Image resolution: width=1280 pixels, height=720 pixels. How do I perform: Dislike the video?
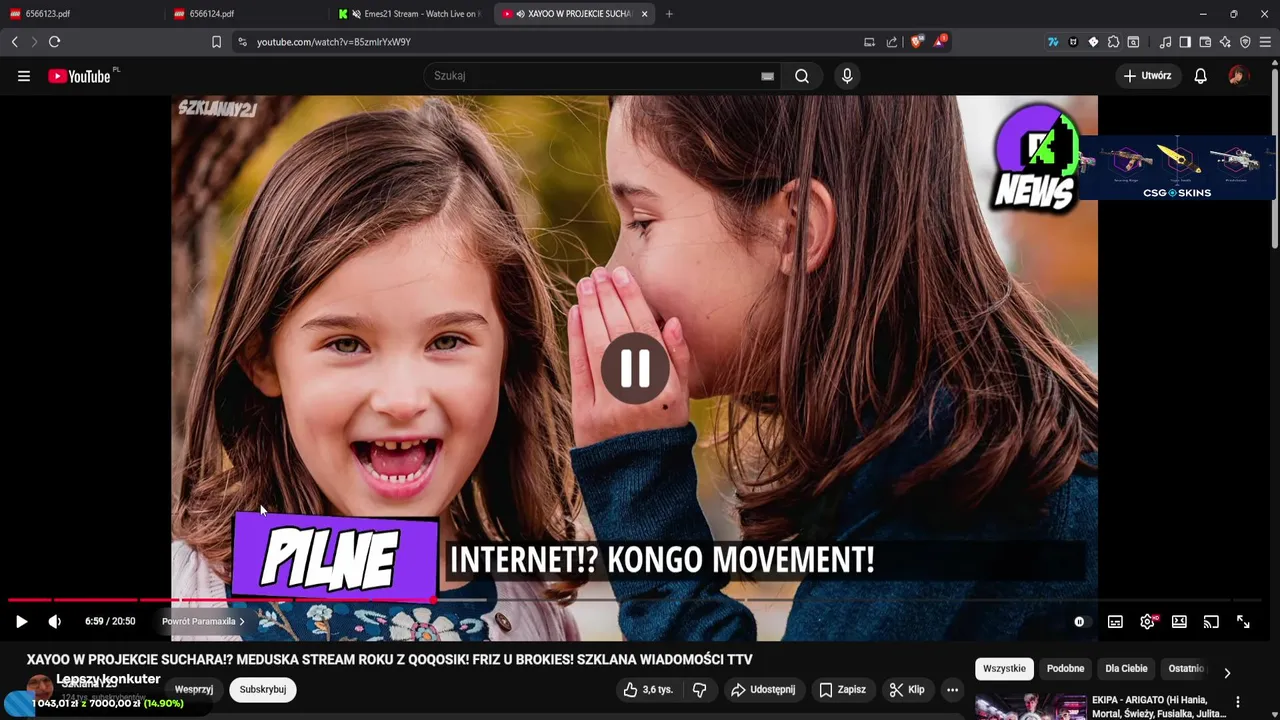(x=700, y=690)
